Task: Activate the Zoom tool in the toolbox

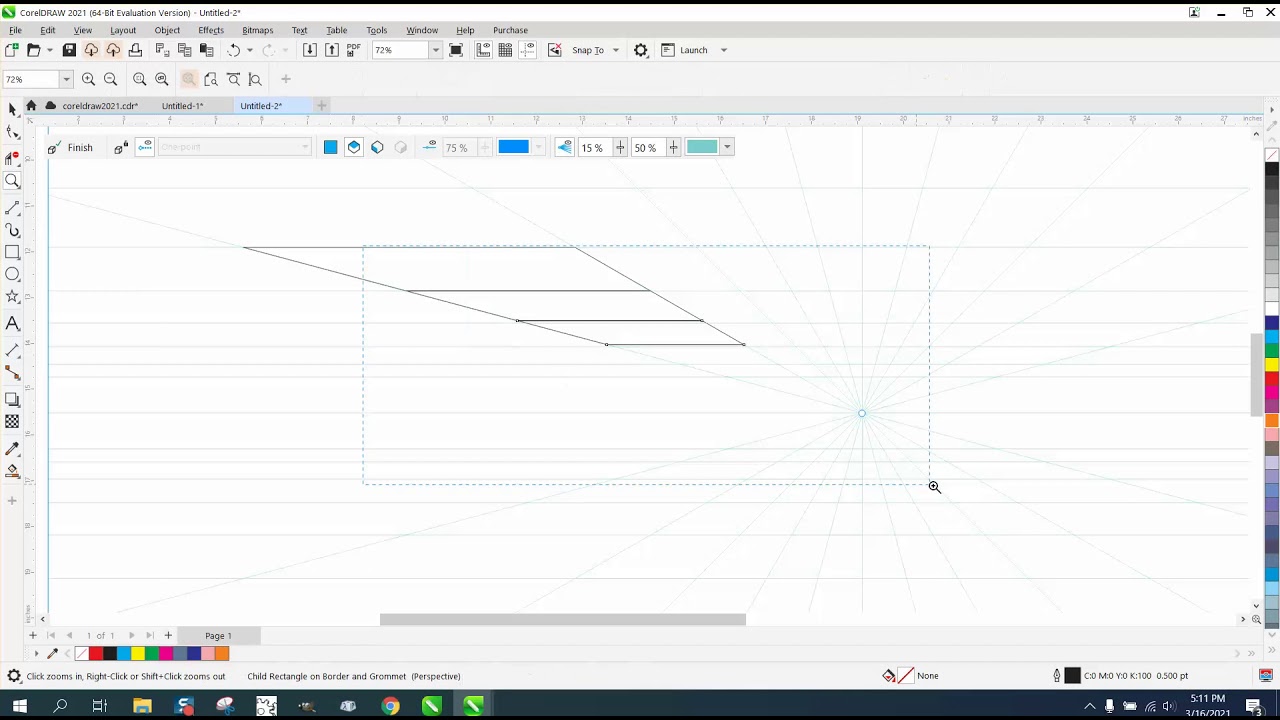Action: (x=12, y=181)
